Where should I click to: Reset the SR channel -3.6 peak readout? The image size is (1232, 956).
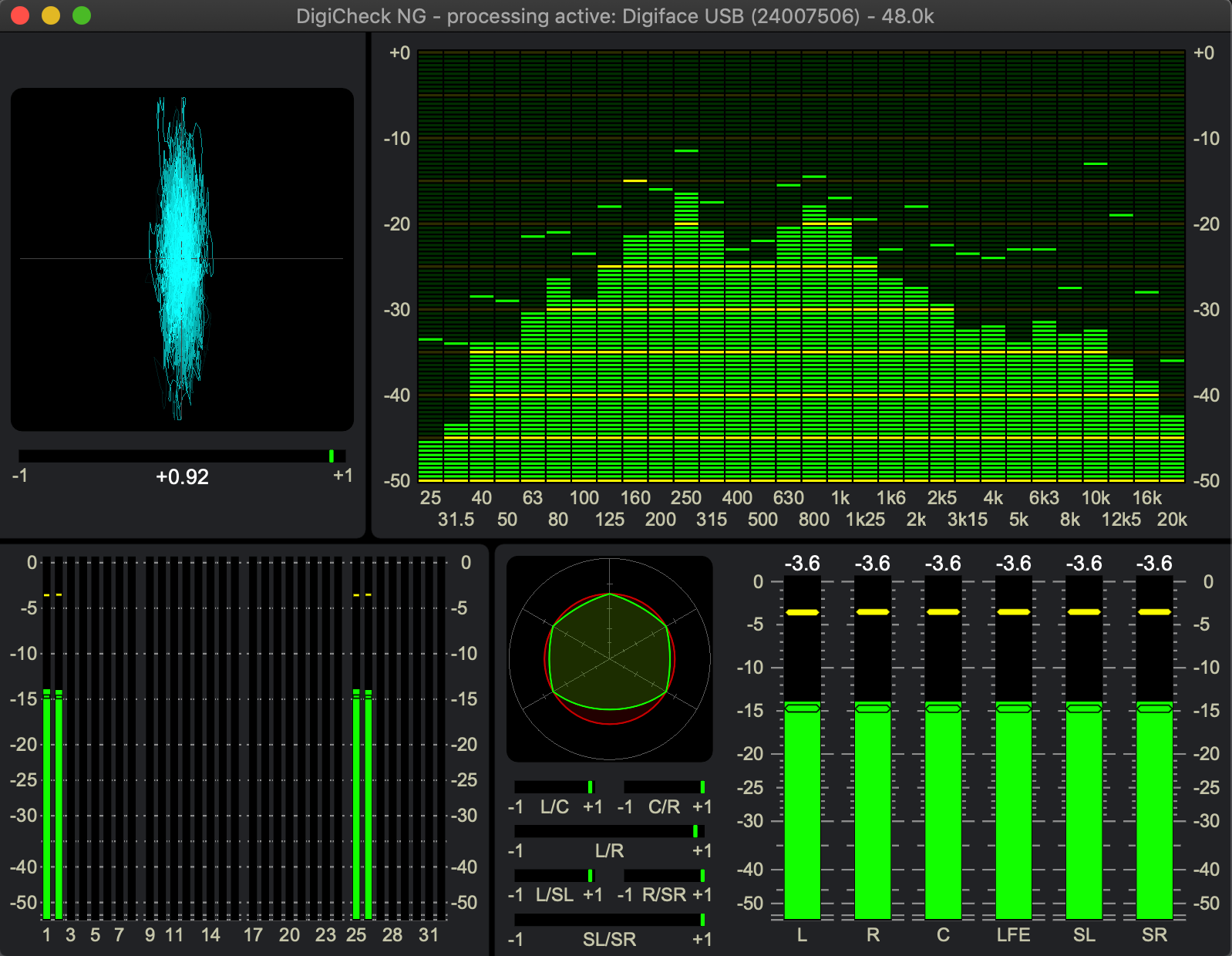[1154, 564]
